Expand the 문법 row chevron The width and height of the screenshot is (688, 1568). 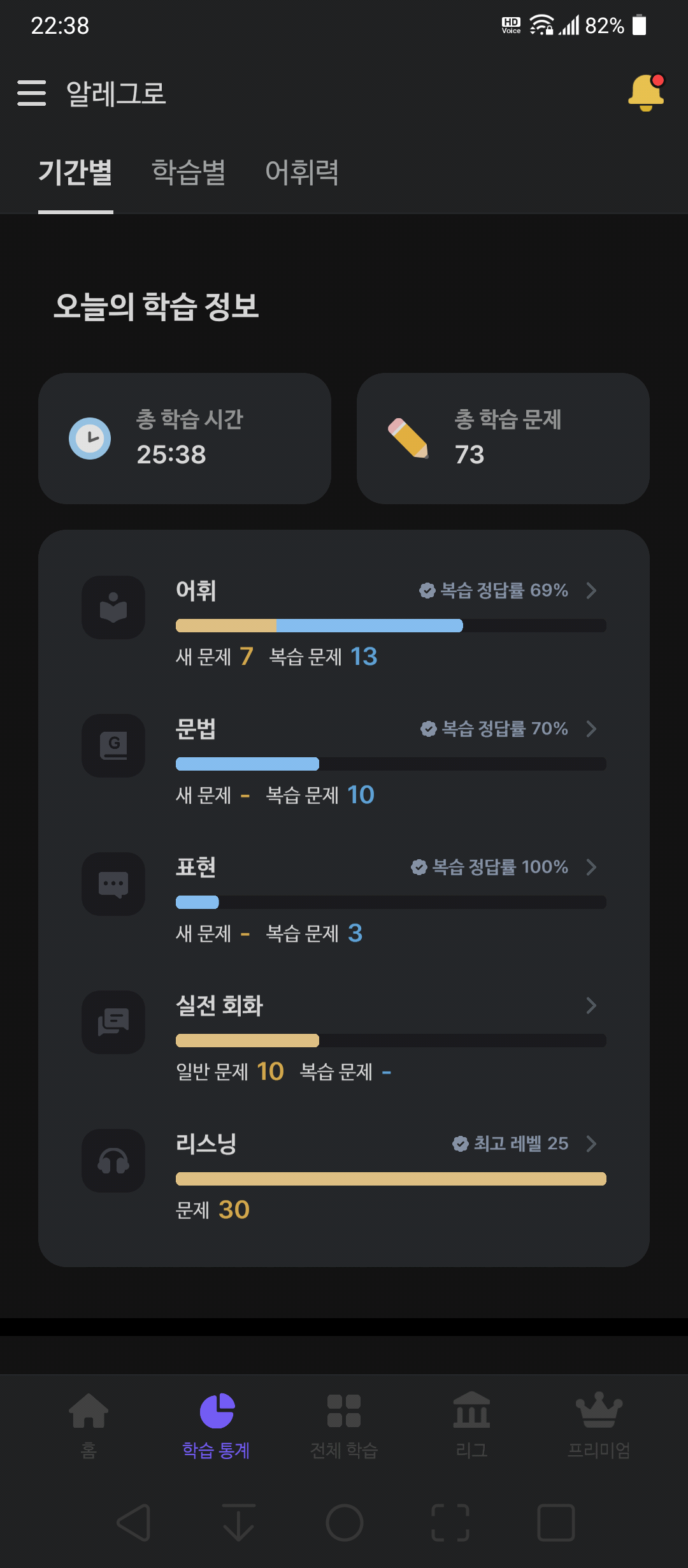(x=591, y=729)
